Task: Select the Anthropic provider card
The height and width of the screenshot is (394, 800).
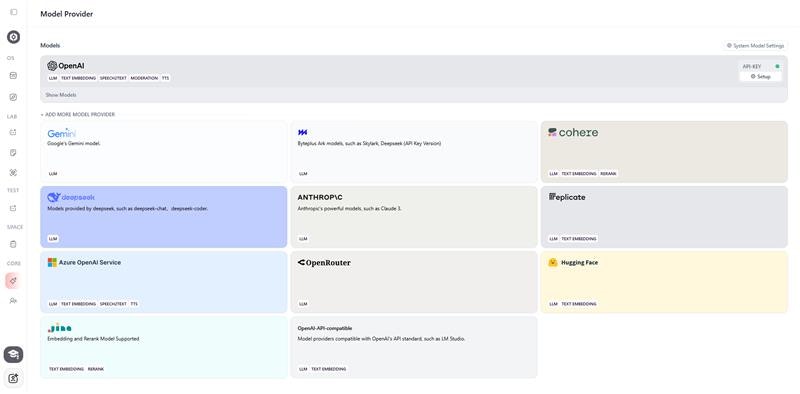Action: pos(414,216)
